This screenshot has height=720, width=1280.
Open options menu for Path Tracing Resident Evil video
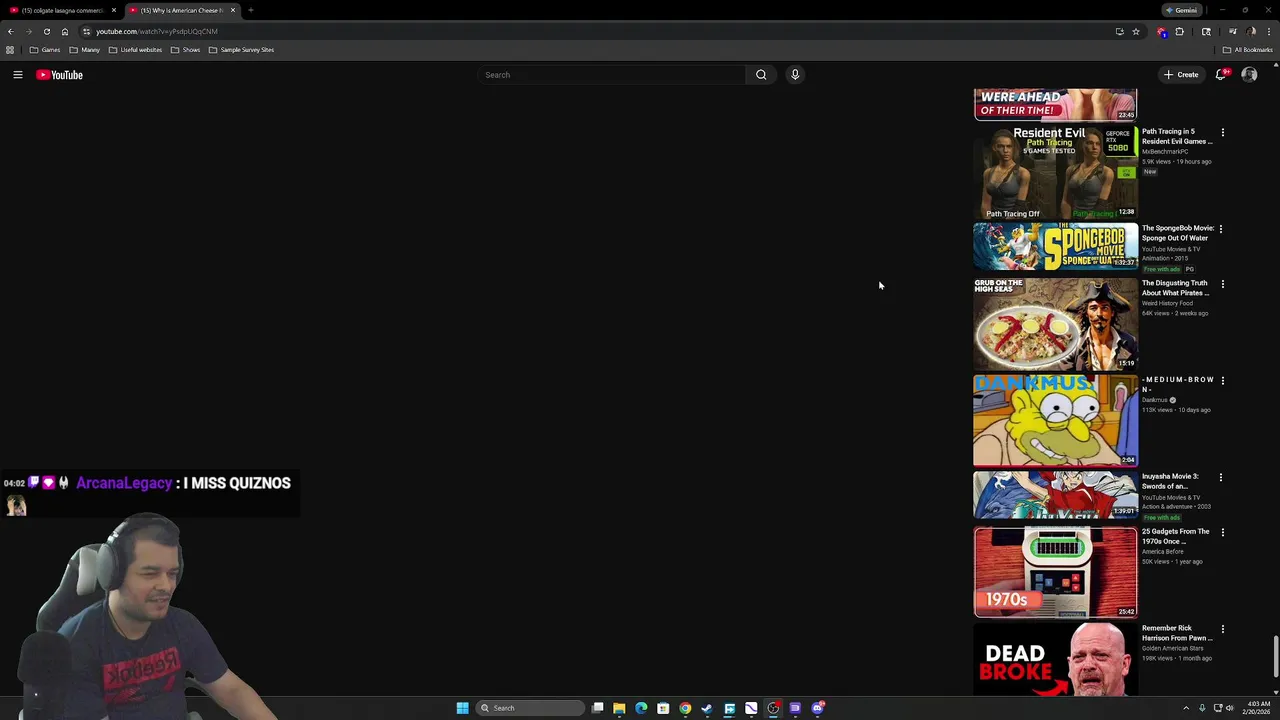pos(1222,132)
